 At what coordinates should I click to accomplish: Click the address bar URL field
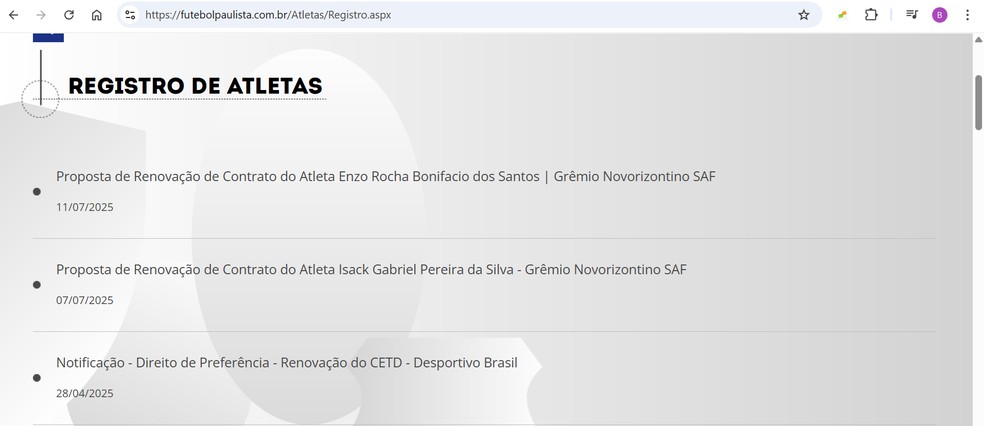(x=464, y=15)
